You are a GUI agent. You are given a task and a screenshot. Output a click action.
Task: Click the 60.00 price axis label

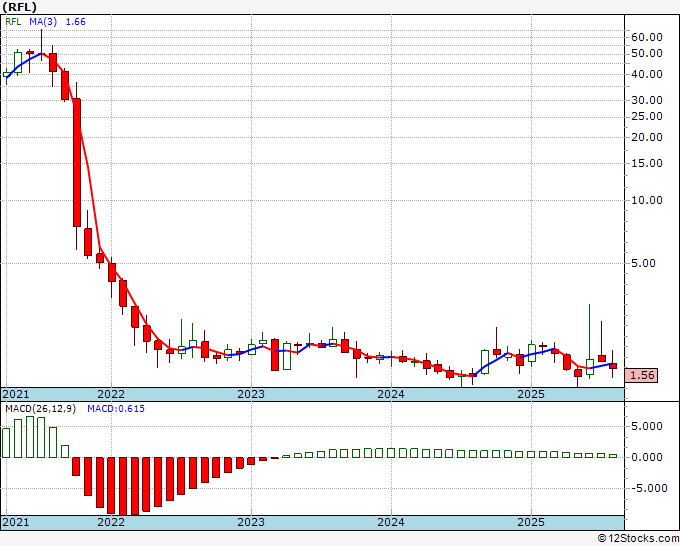click(x=647, y=37)
